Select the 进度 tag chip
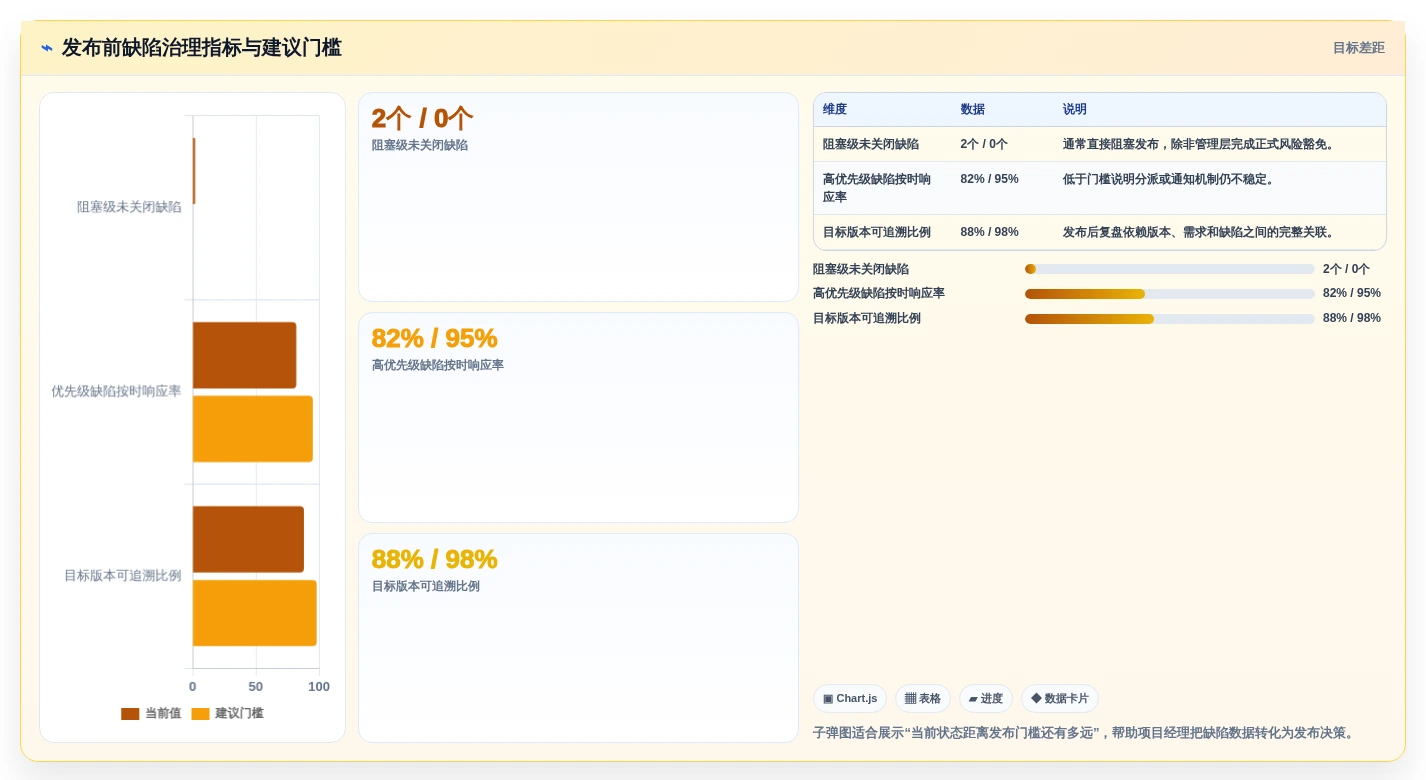The image size is (1426, 780). (985, 698)
